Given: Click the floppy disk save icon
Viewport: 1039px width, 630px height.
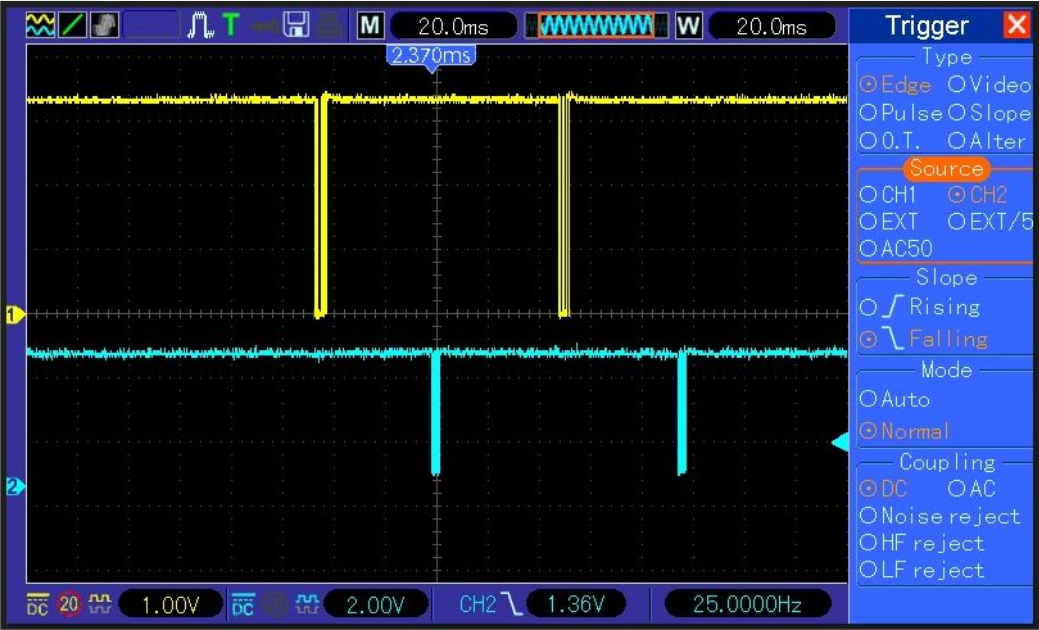Looking at the screenshot, I should pos(296,25).
